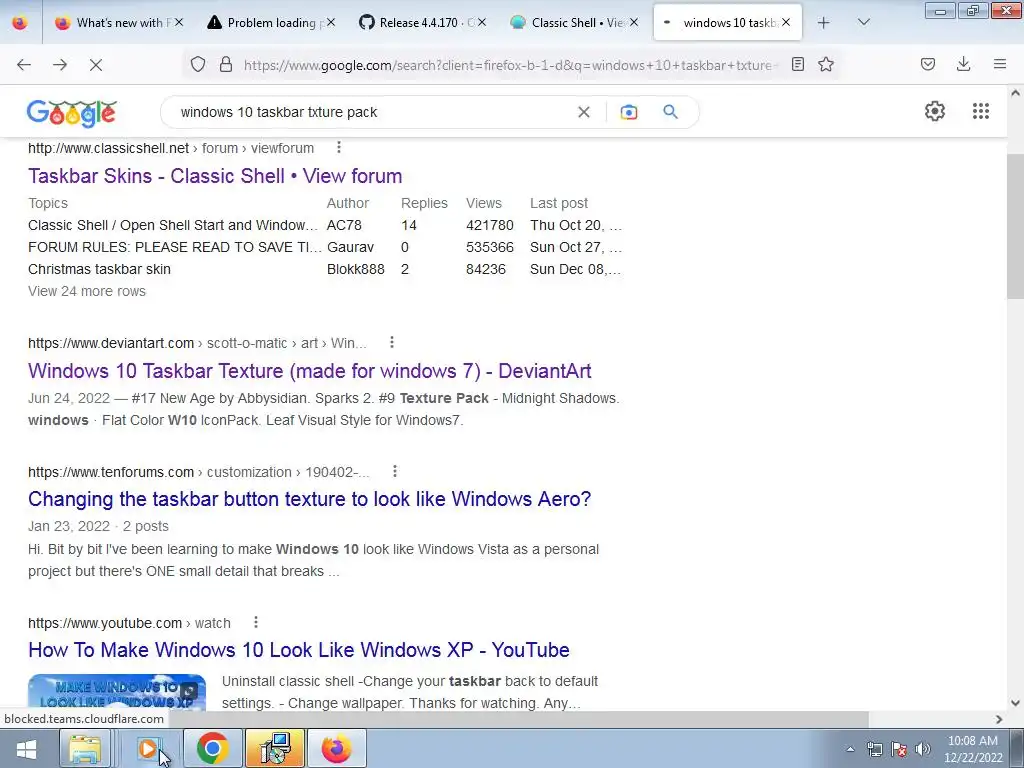
Task: Open Classic Shell / Open Shell Start topic
Action: (x=173, y=225)
